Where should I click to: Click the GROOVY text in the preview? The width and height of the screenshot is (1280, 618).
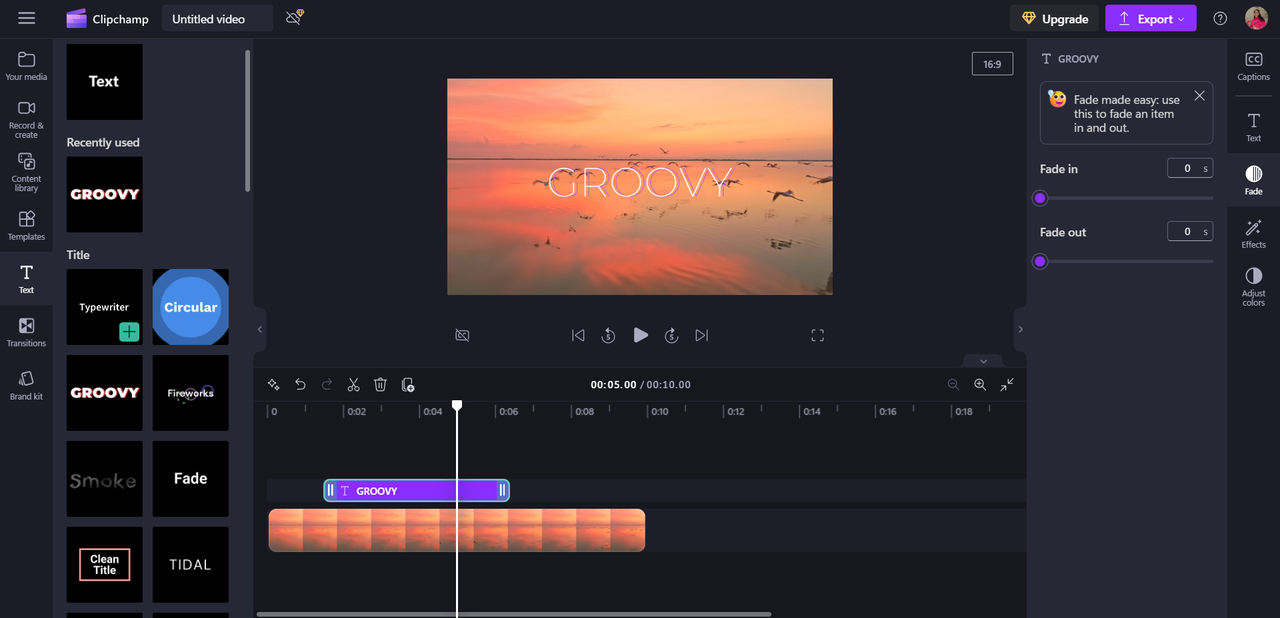(640, 183)
